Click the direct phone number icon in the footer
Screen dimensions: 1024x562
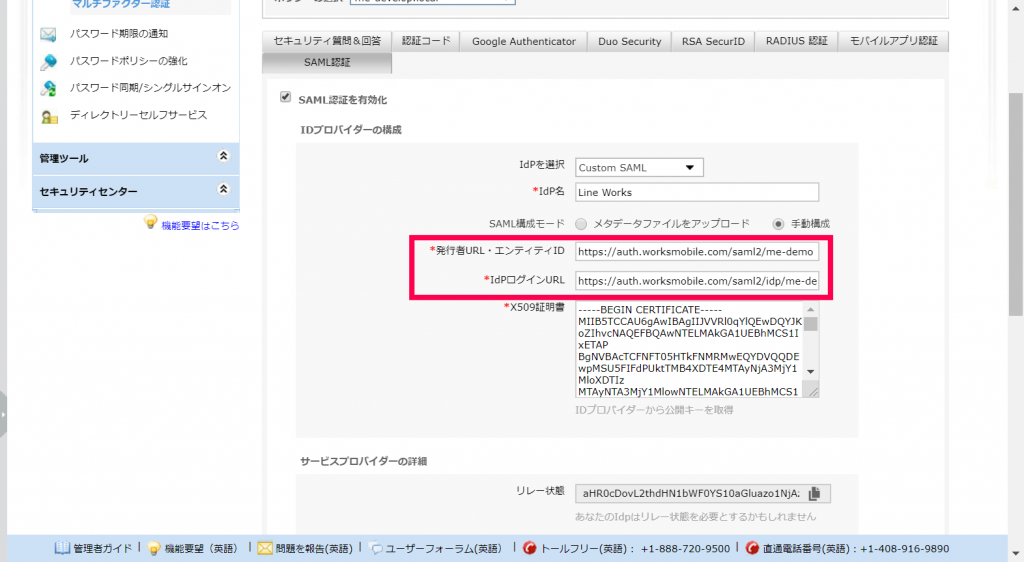(x=752, y=548)
